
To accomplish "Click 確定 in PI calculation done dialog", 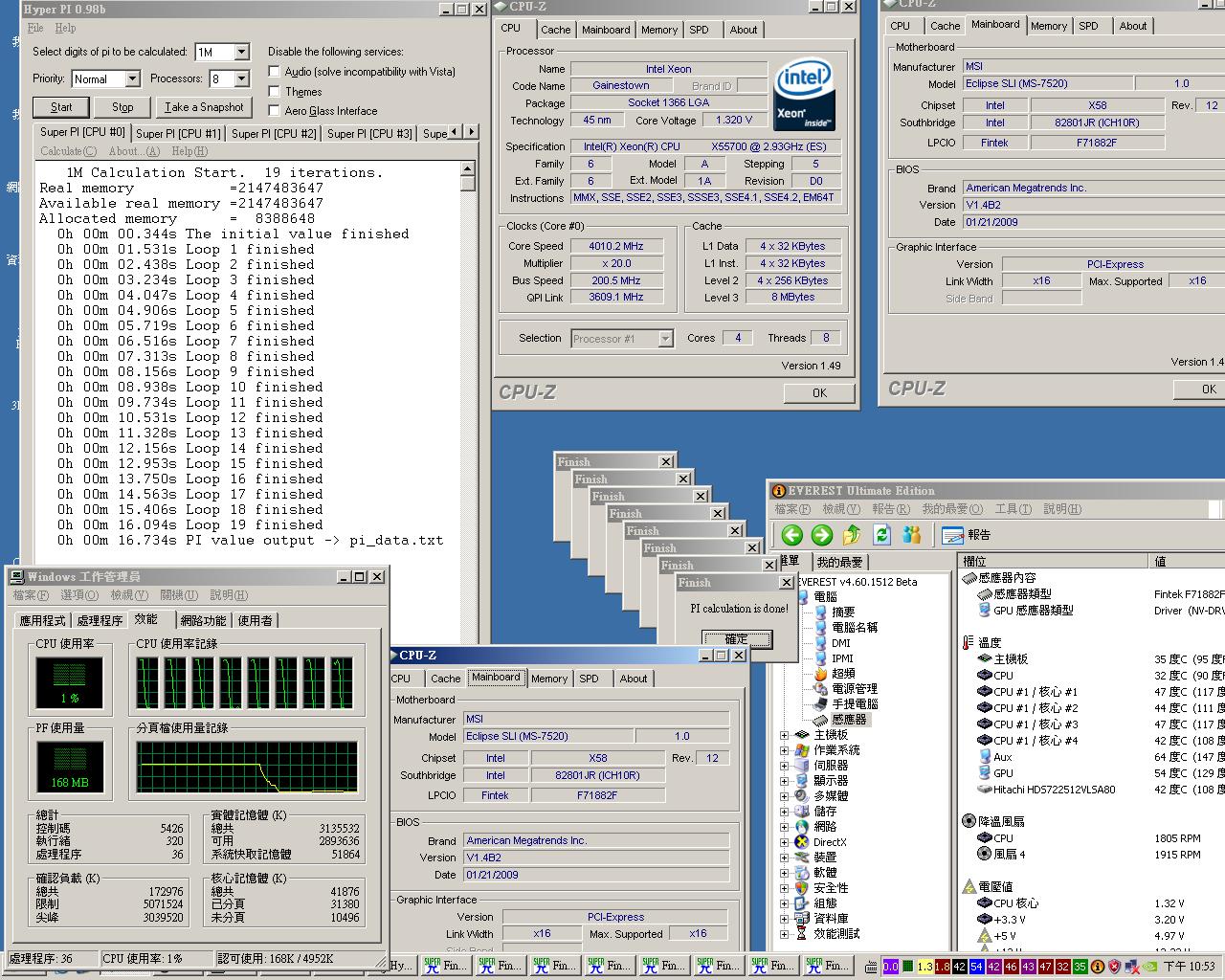I will click(737, 639).
